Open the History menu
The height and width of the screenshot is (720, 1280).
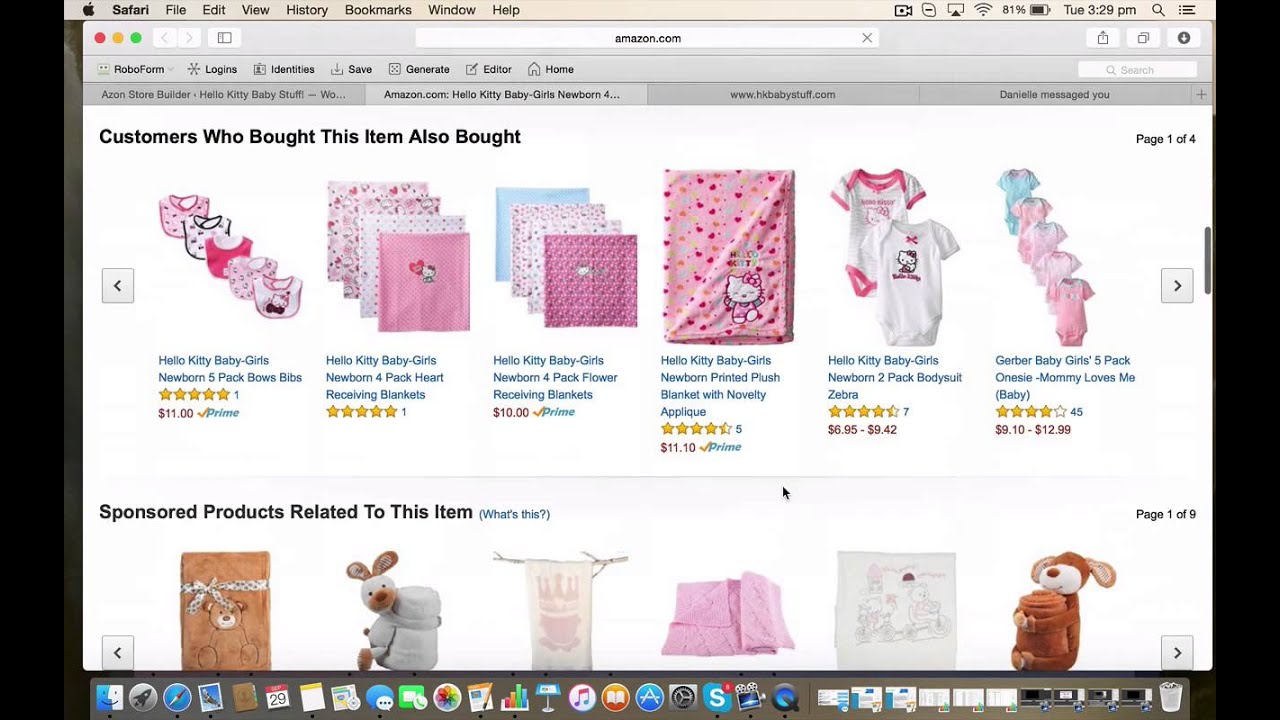click(307, 10)
